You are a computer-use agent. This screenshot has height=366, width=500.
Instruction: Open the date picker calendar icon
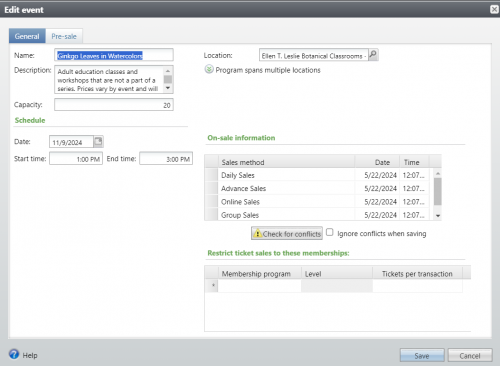click(x=98, y=142)
